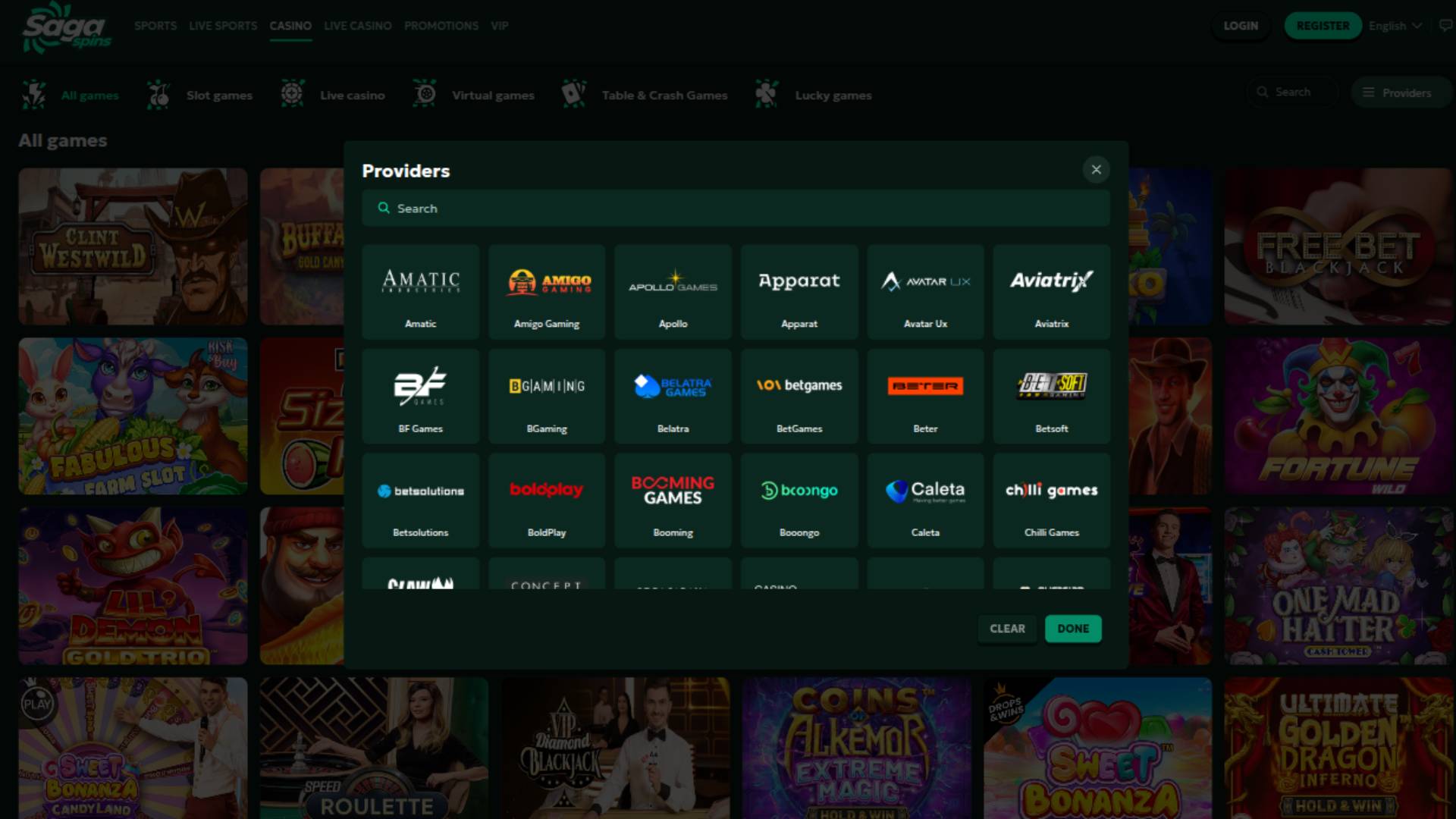This screenshot has width=1456, height=819.
Task: Switch to the Live Casino menu item
Action: 357,25
